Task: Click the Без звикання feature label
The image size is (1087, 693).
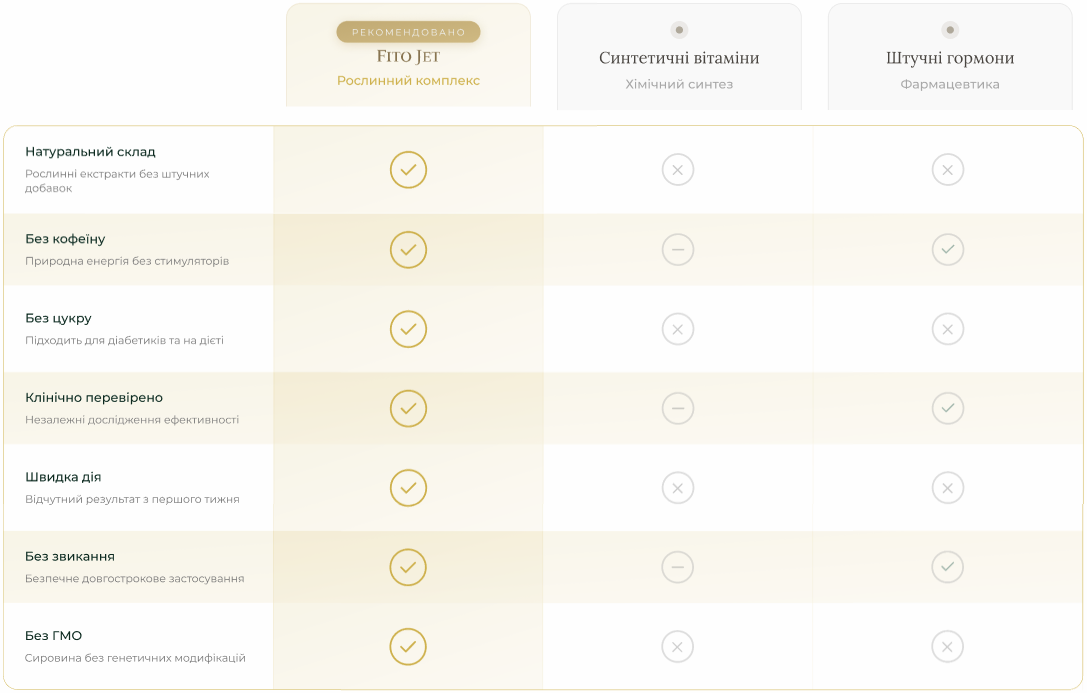Action: 70,556
